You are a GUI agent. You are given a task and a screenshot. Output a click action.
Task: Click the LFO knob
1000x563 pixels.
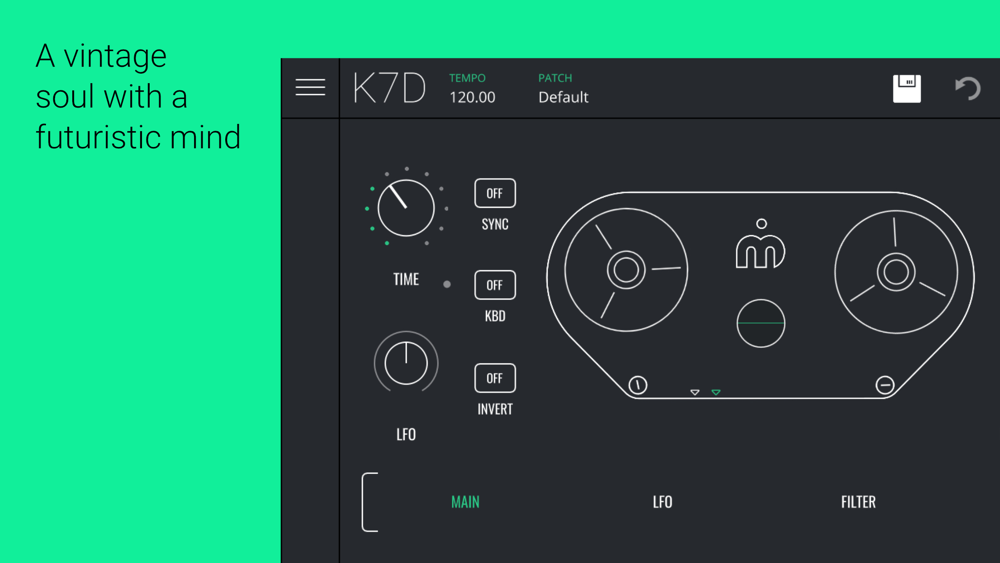[406, 363]
